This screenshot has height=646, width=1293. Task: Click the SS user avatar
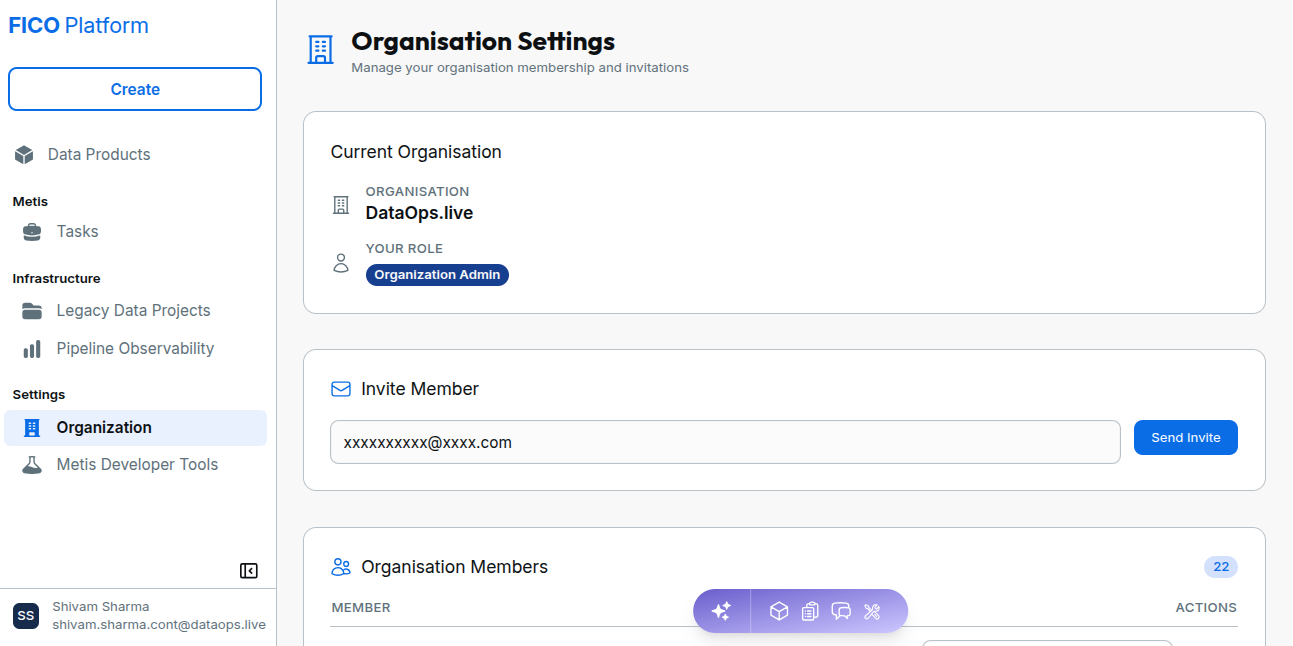(26, 616)
